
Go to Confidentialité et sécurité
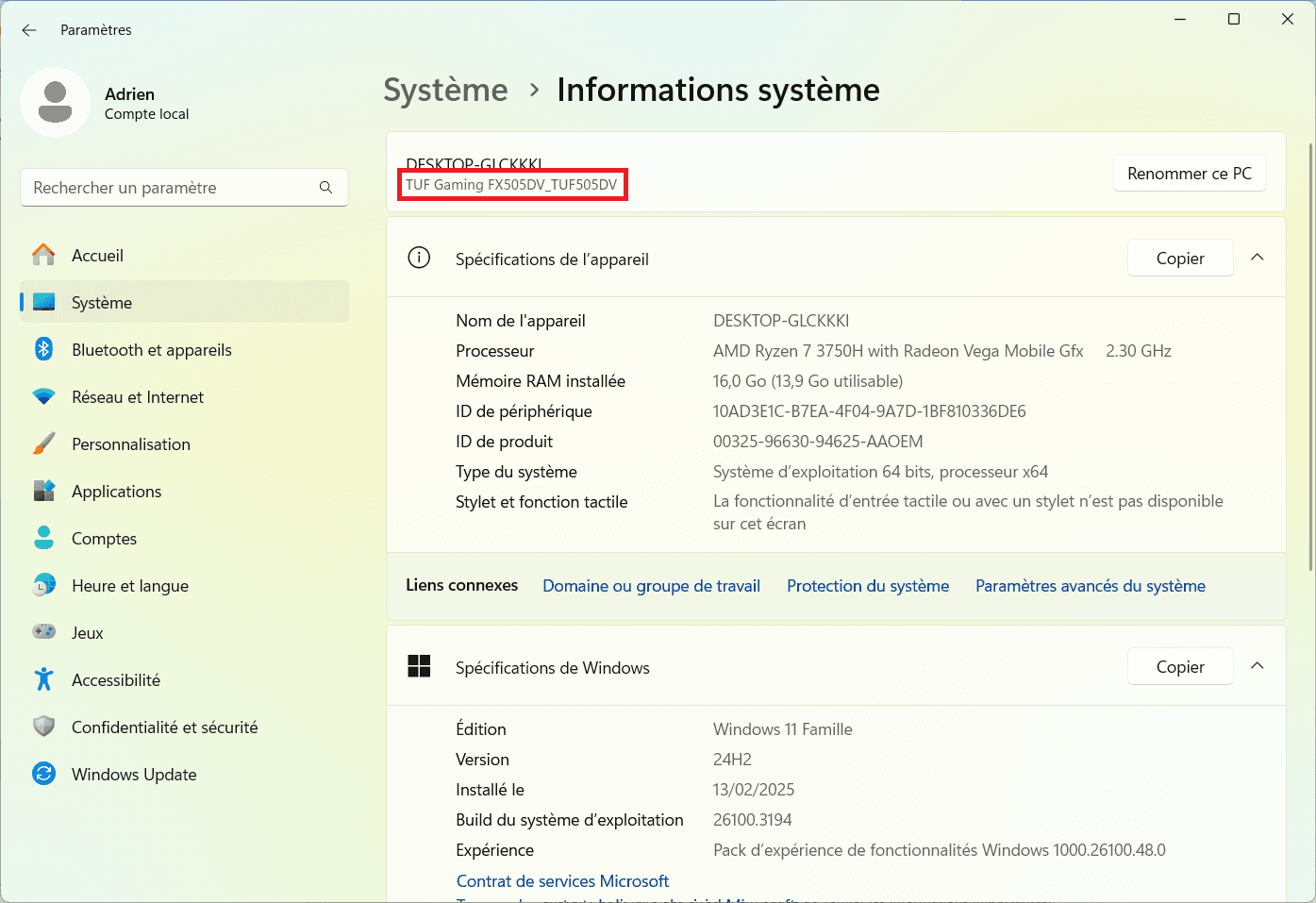(x=185, y=727)
